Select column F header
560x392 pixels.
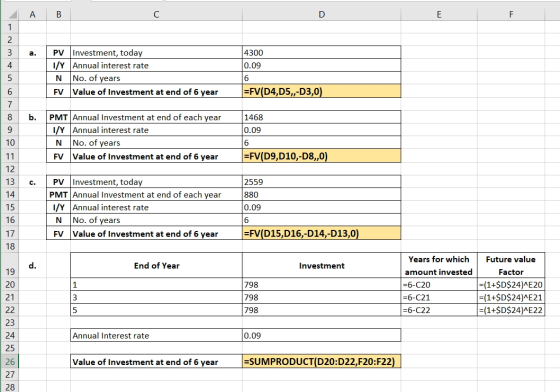click(x=511, y=15)
